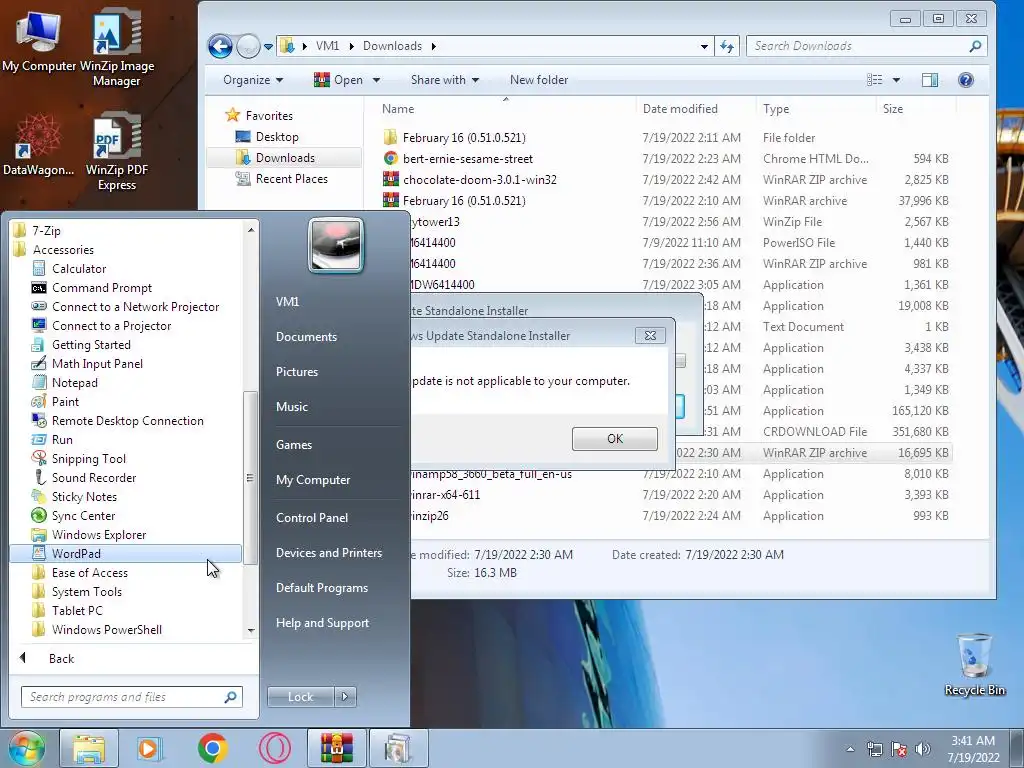Launch Sync Center
This screenshot has height=768, width=1024.
point(83,515)
